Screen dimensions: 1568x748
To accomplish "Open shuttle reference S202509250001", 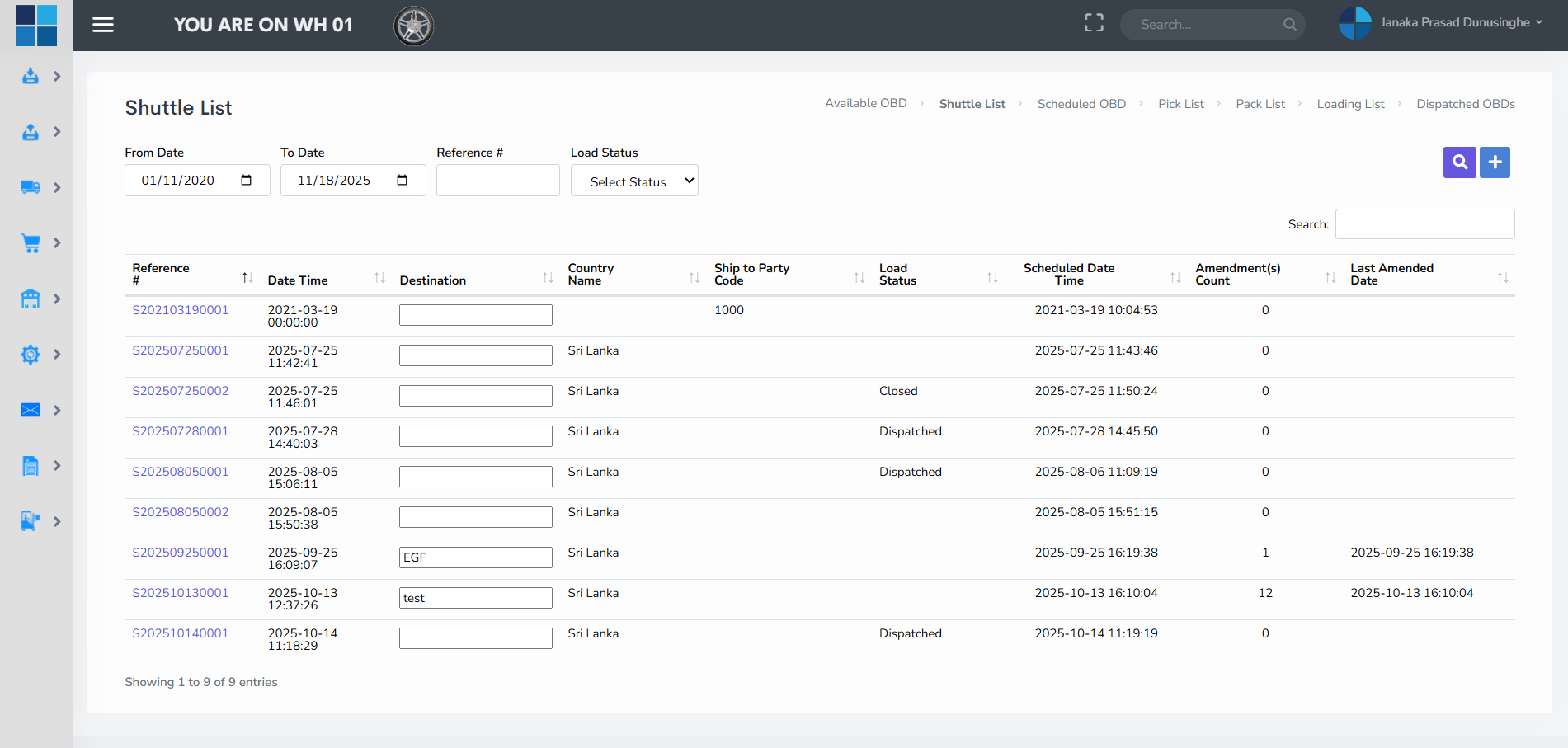I will 181,553.
